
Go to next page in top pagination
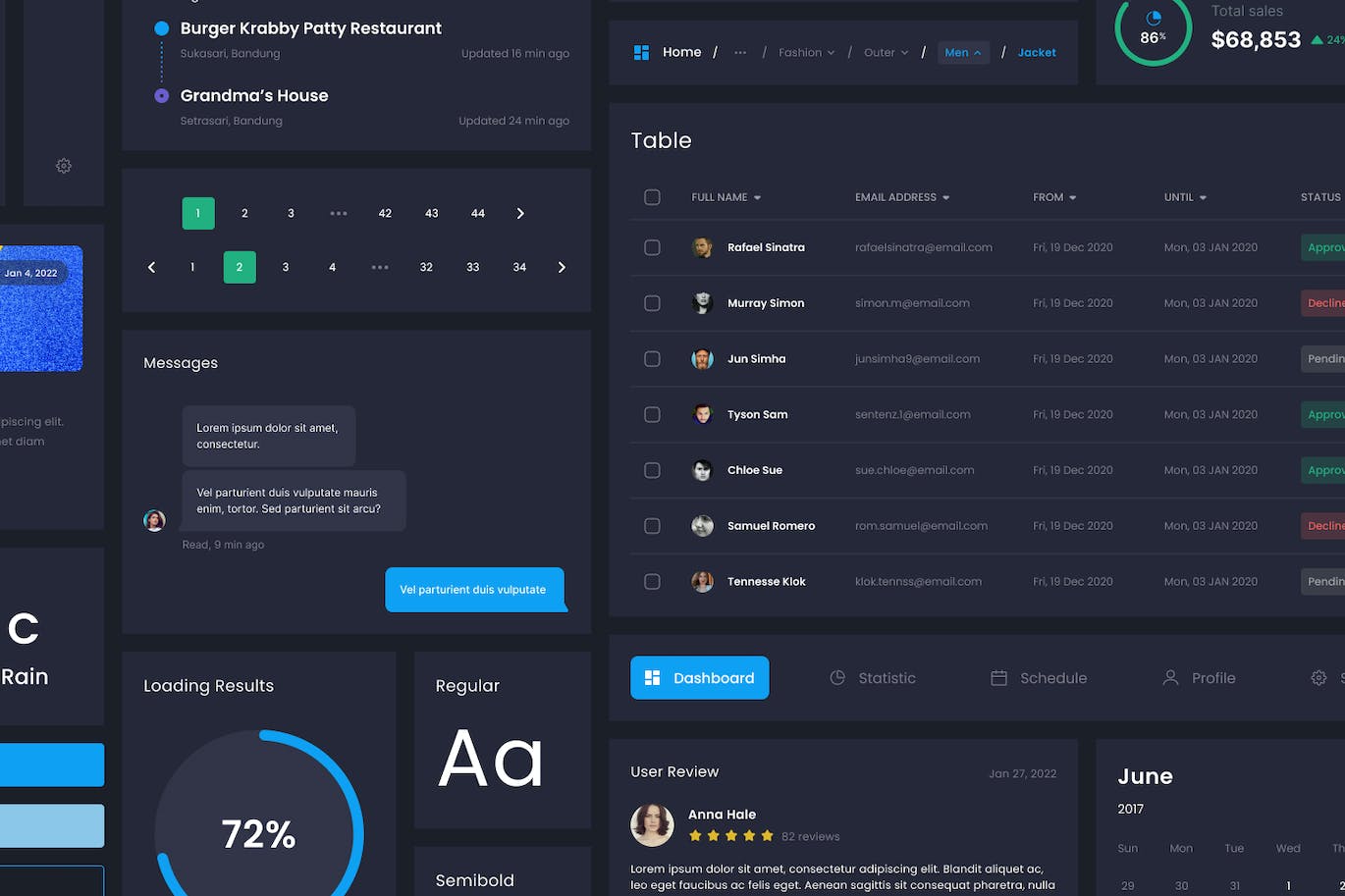520,214
